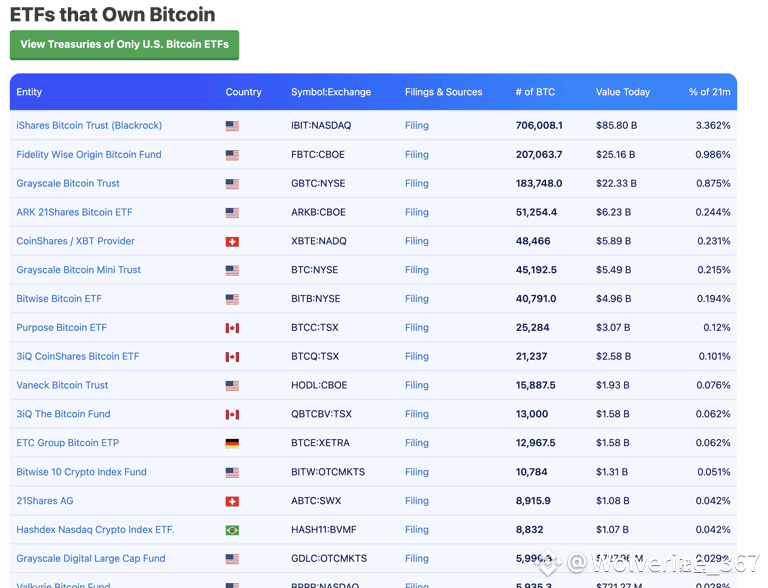The height and width of the screenshot is (588, 768).
Task: Open Bitwise Bitcoin ETF link
Action: (x=59, y=299)
